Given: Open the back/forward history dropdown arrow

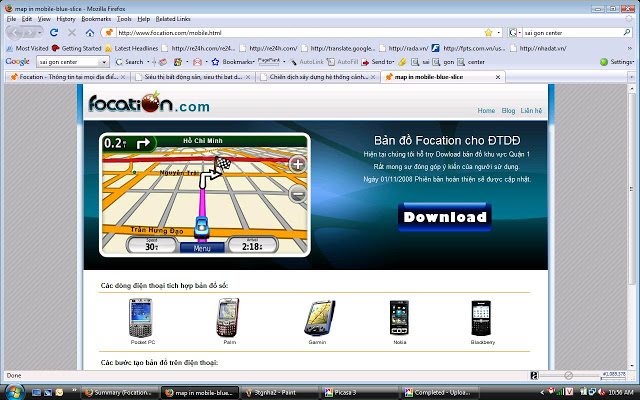Looking at the screenshot, I should 40,32.
